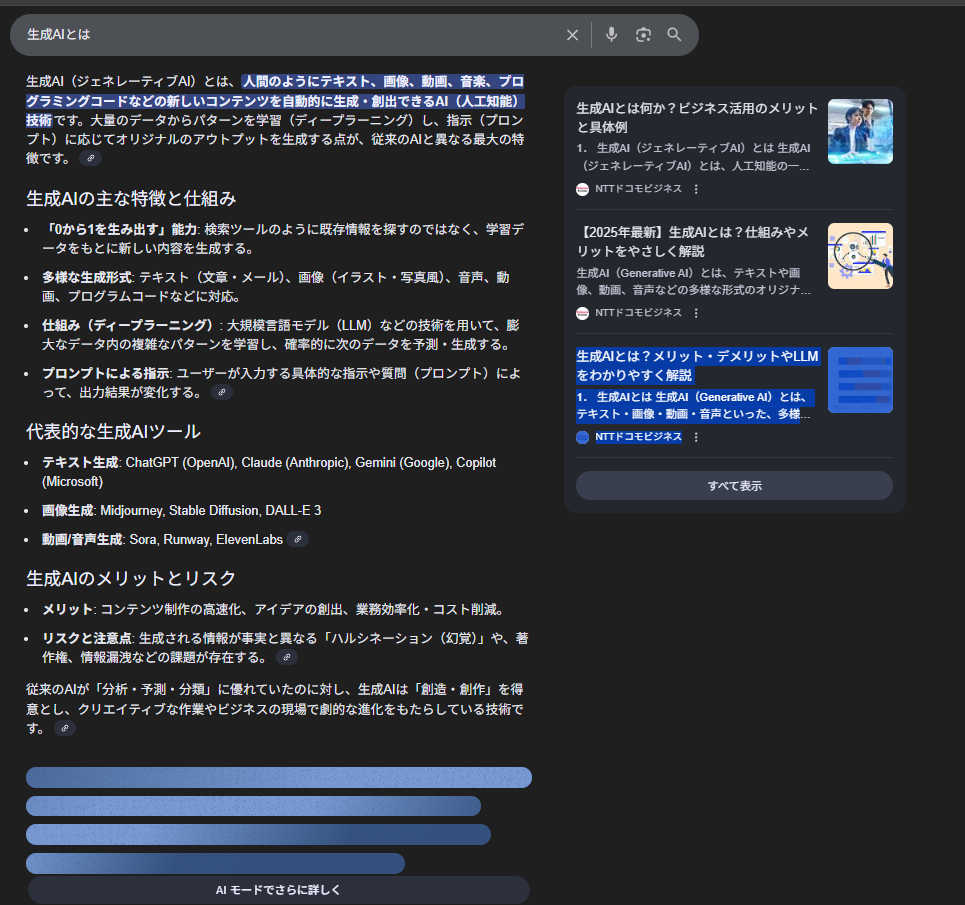Click the thumbnail of the ビジネス活用 article
The image size is (965, 905).
860,131
